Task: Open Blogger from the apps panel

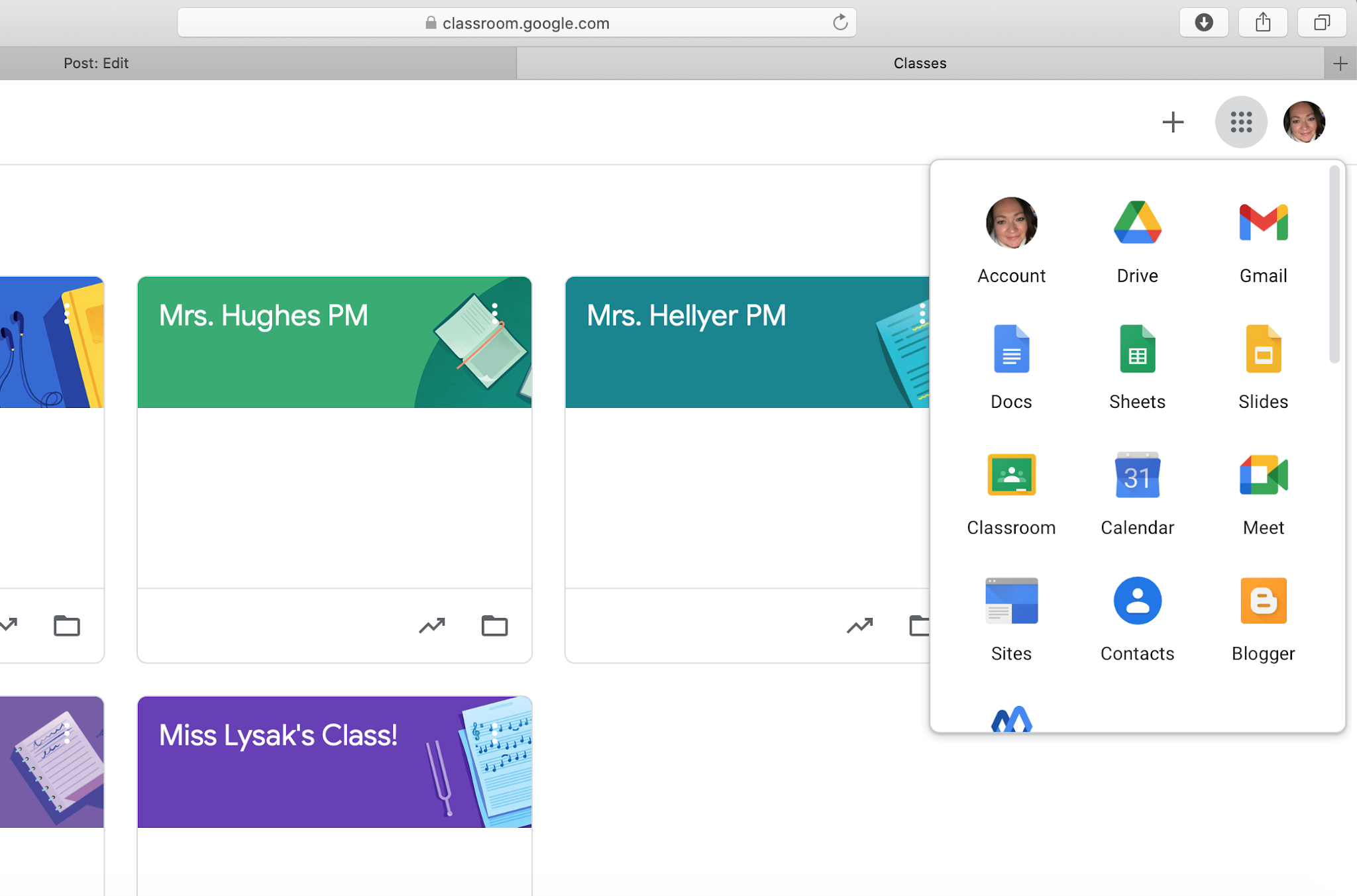Action: [1263, 620]
